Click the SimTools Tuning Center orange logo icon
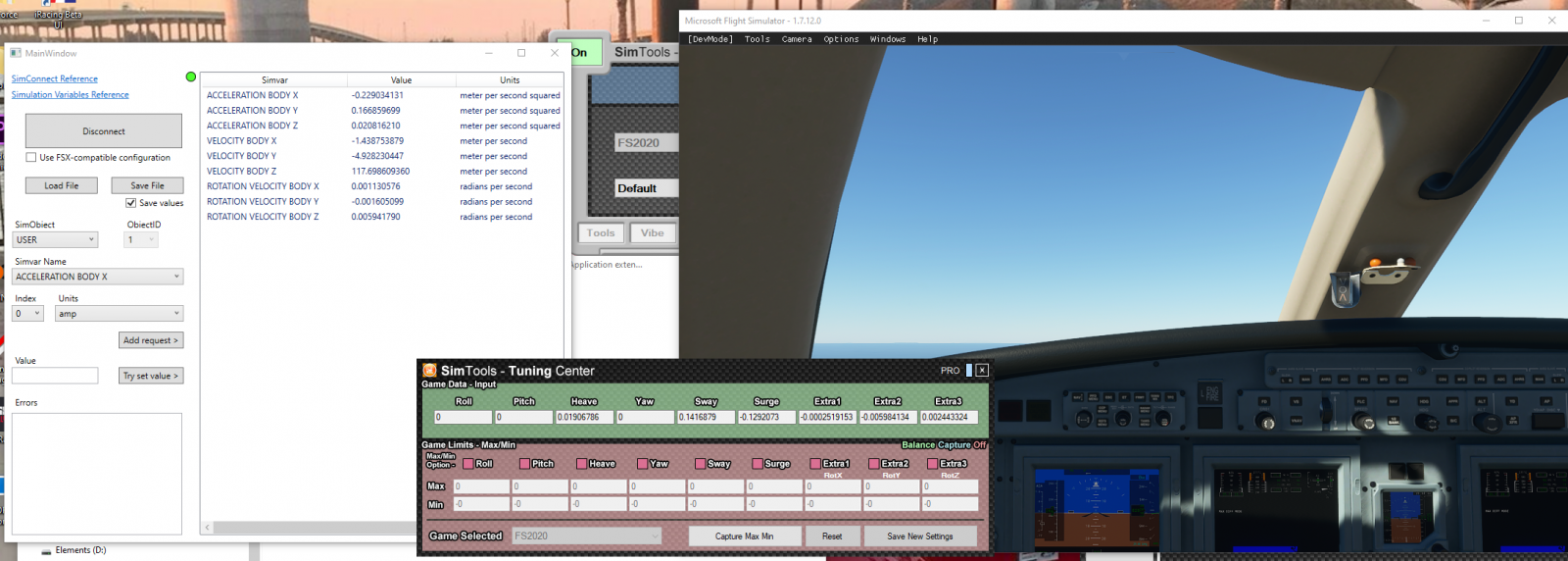 tap(429, 371)
